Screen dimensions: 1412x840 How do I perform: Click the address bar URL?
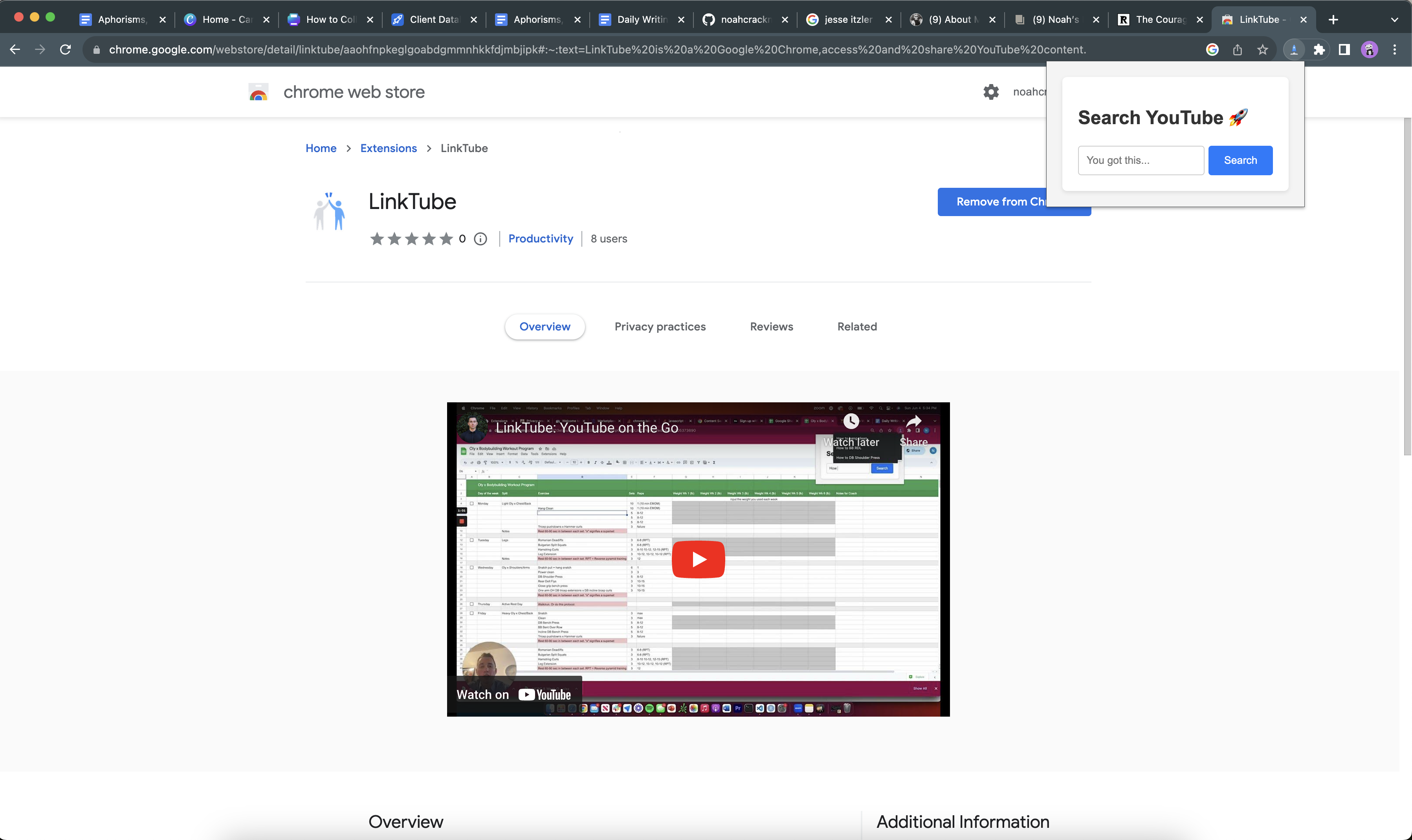click(x=597, y=50)
